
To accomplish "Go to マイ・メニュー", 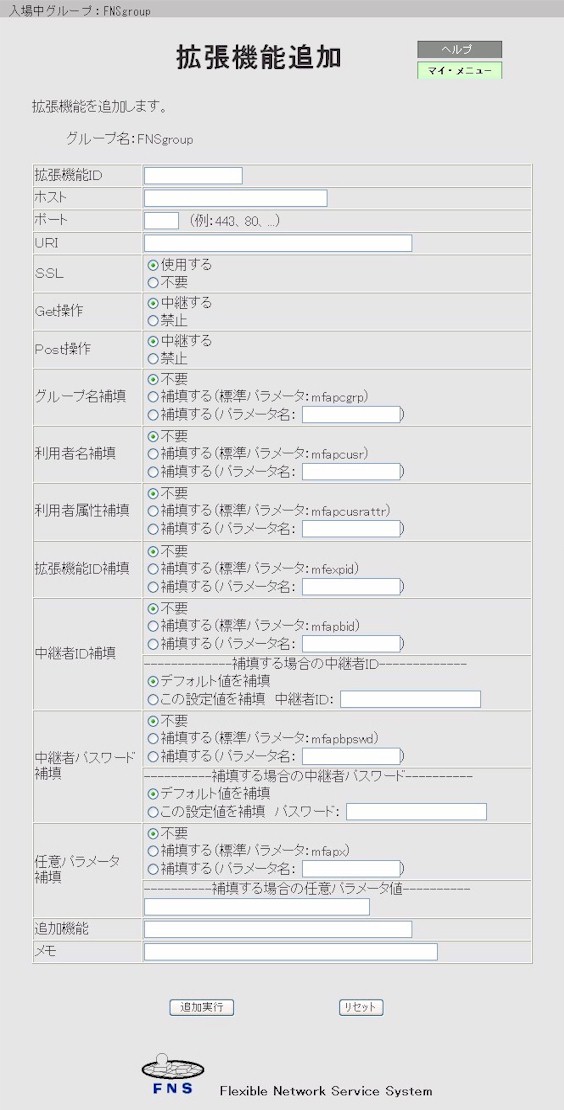I will click(x=459, y=70).
